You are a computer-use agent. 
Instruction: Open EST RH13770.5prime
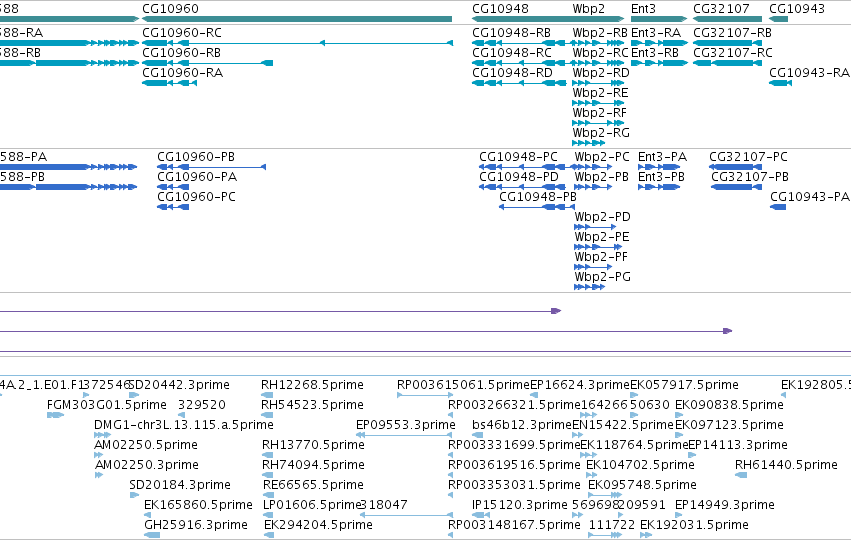click(313, 445)
